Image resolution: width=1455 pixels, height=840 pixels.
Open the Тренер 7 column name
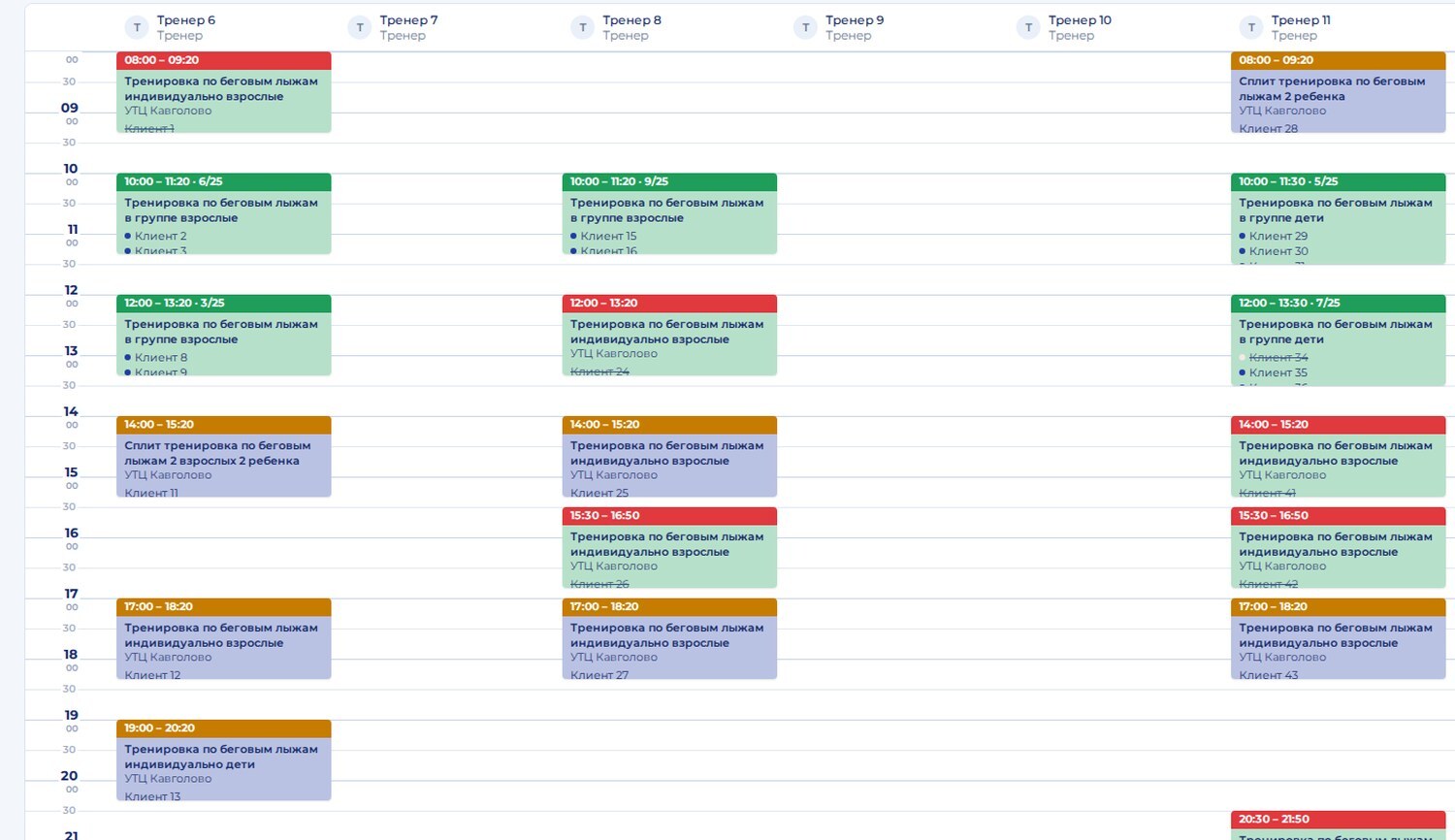[x=408, y=20]
